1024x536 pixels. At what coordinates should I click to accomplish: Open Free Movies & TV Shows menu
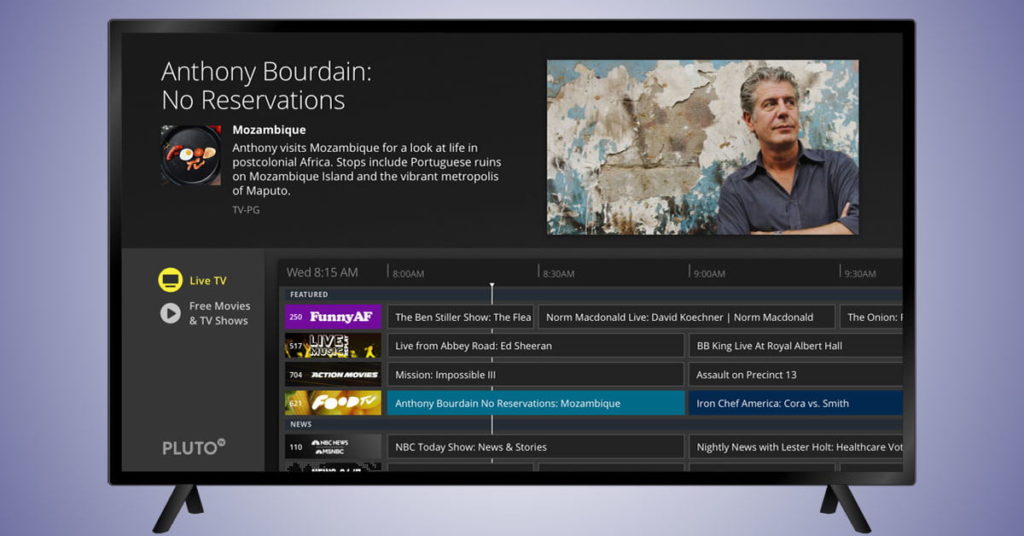pos(219,313)
